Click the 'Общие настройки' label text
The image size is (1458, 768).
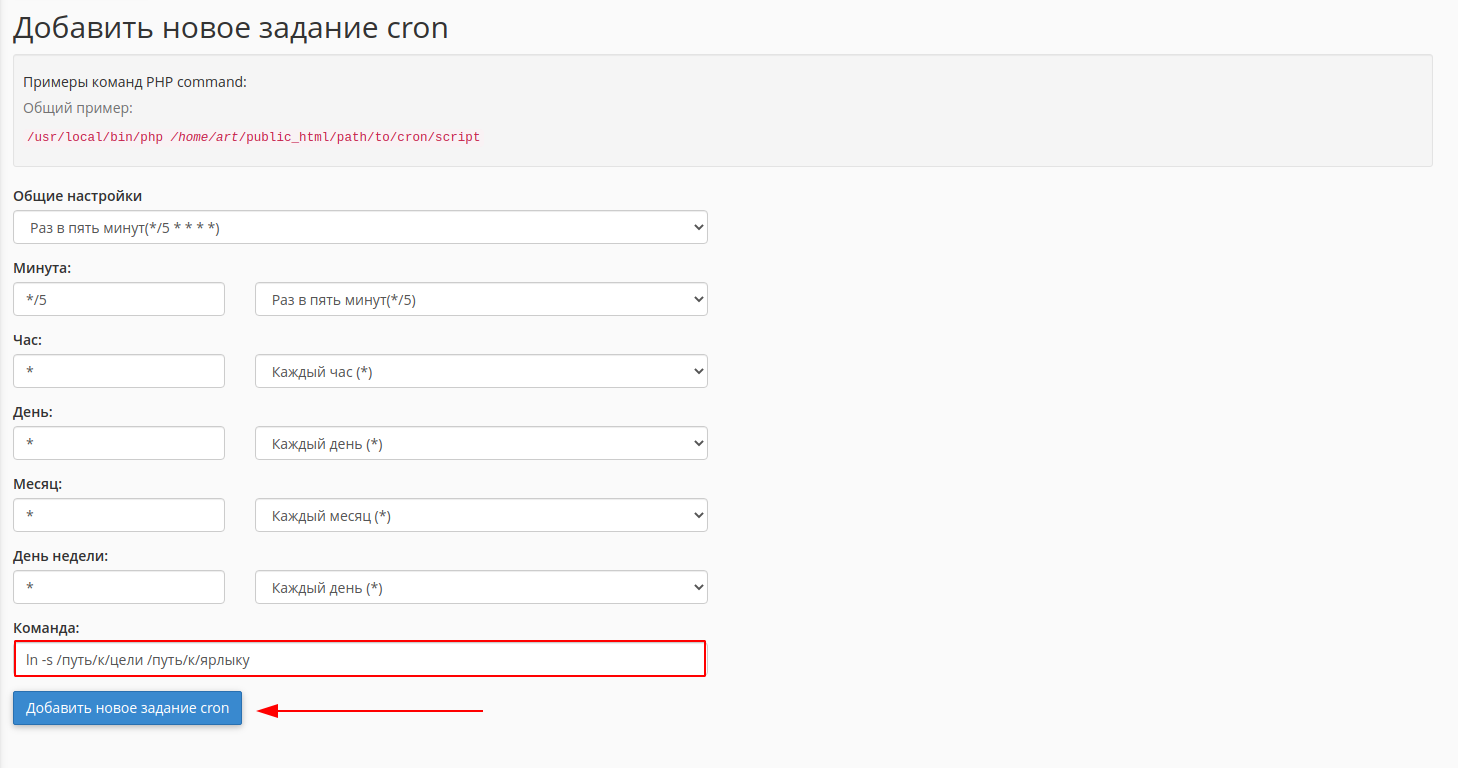pos(78,196)
